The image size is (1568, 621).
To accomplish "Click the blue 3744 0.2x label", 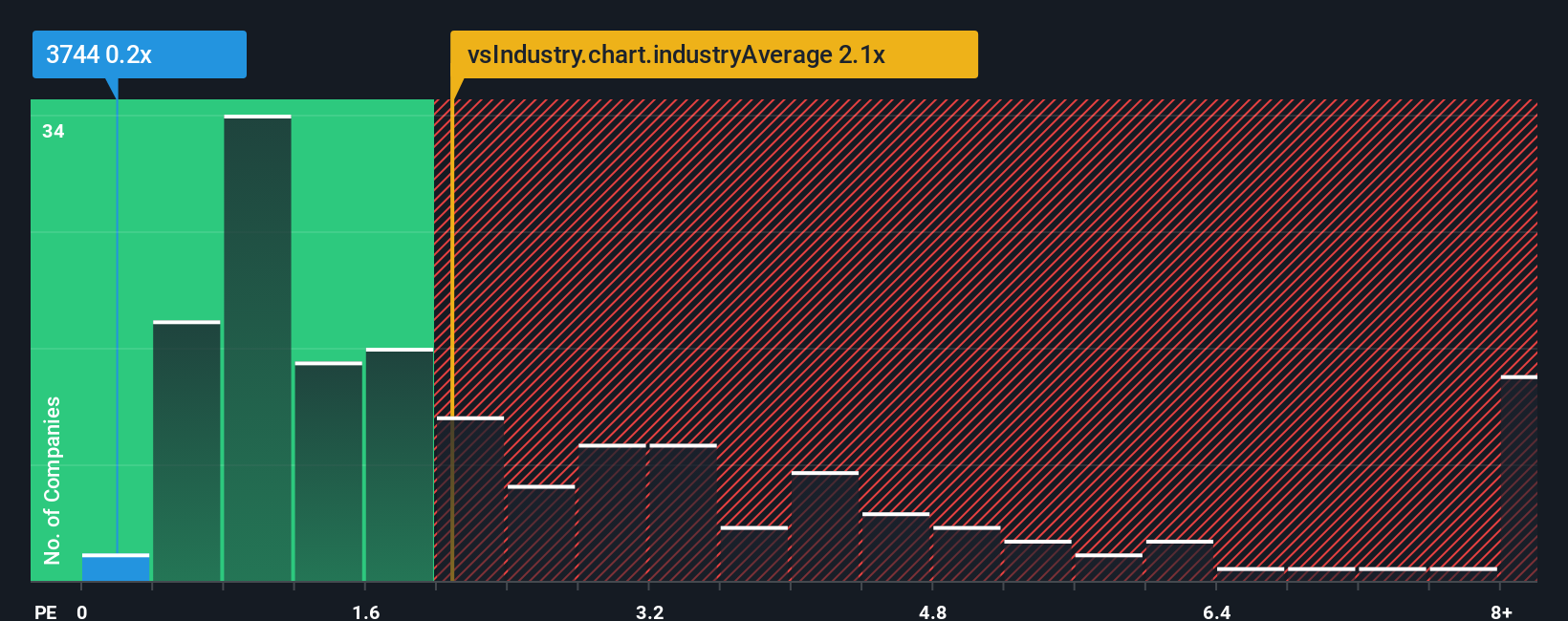I will (140, 54).
